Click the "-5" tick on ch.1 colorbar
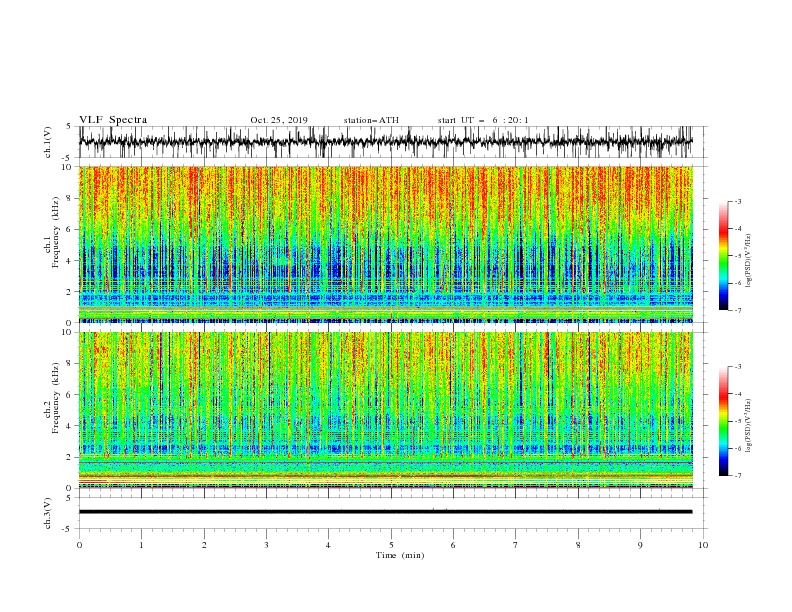 pyautogui.click(x=737, y=256)
